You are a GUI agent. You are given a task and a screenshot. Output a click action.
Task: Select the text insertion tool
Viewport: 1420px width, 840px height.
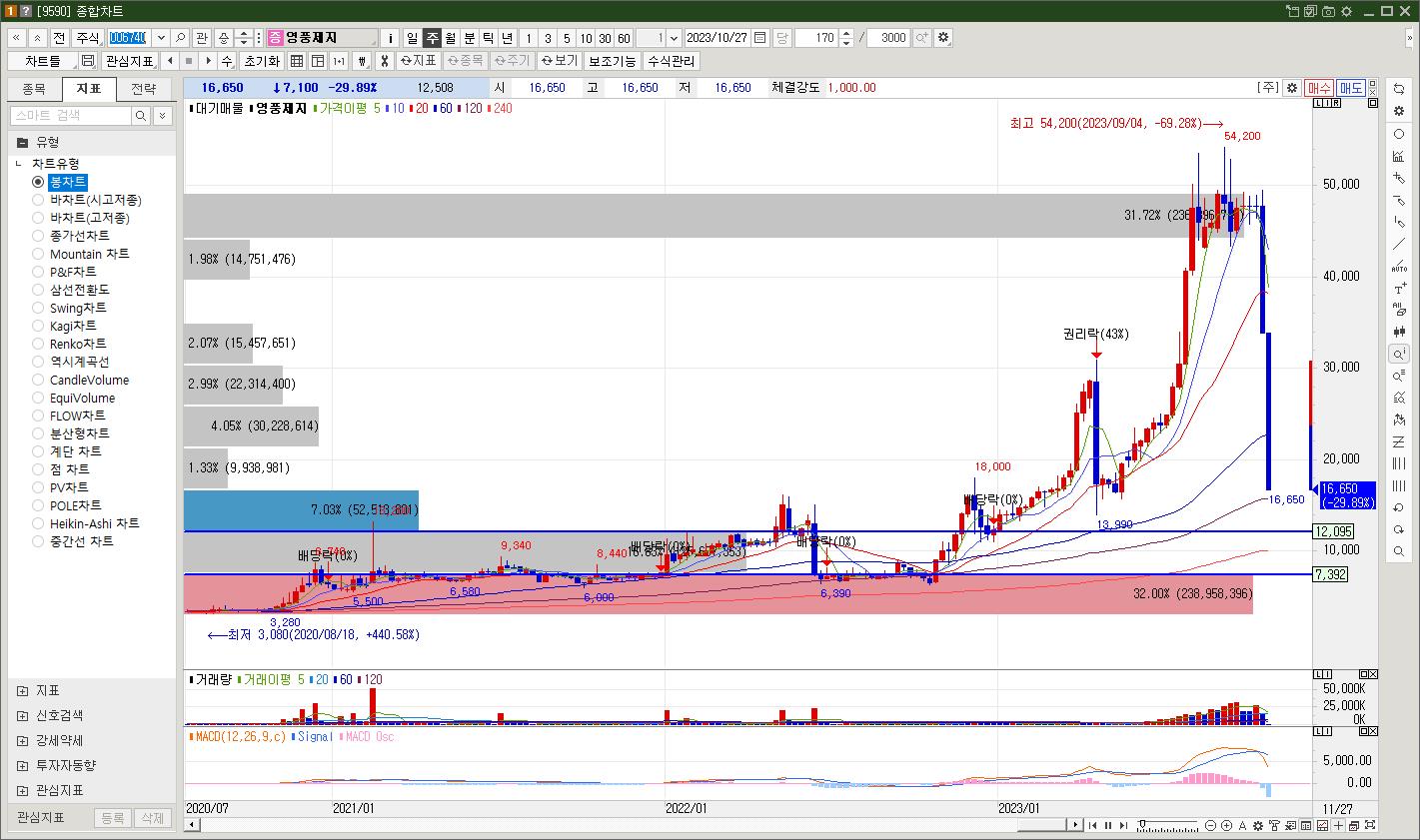(x=1399, y=288)
